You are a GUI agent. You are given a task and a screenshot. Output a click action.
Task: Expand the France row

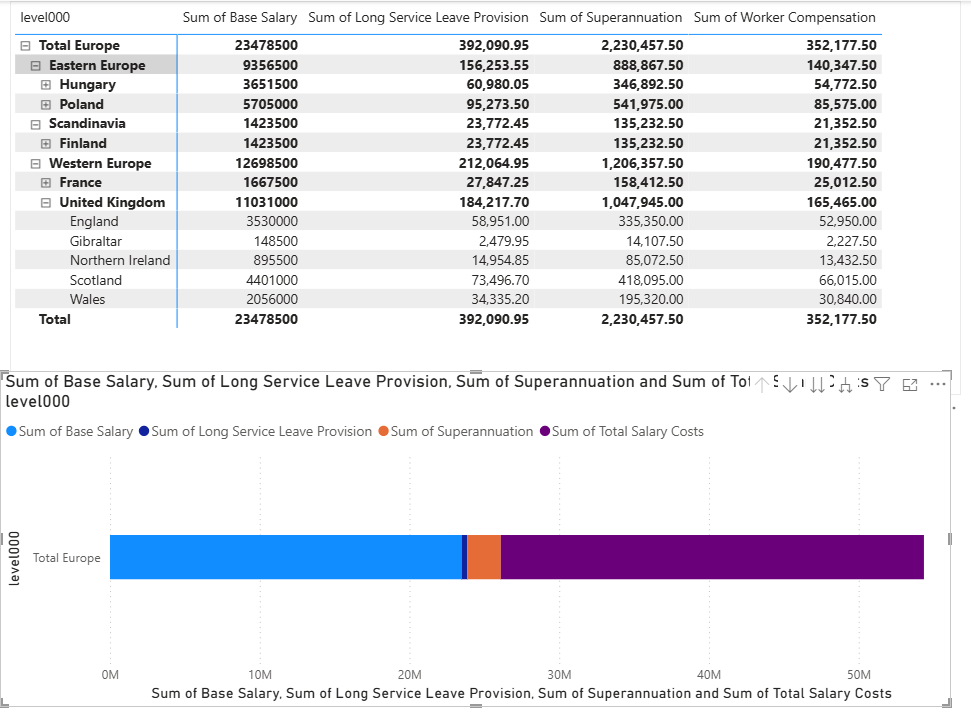pyautogui.click(x=46, y=183)
